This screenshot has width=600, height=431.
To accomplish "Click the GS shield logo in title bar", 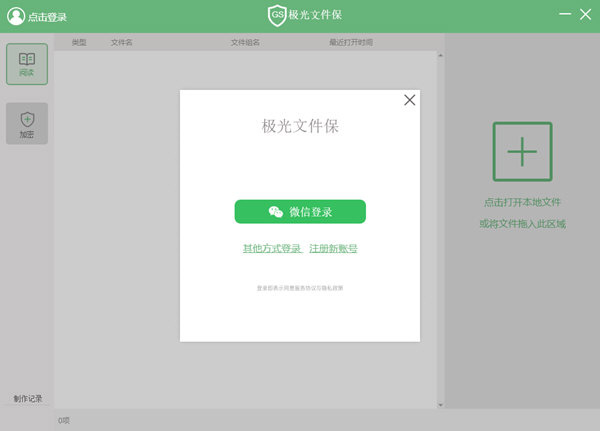I will pyautogui.click(x=277, y=15).
